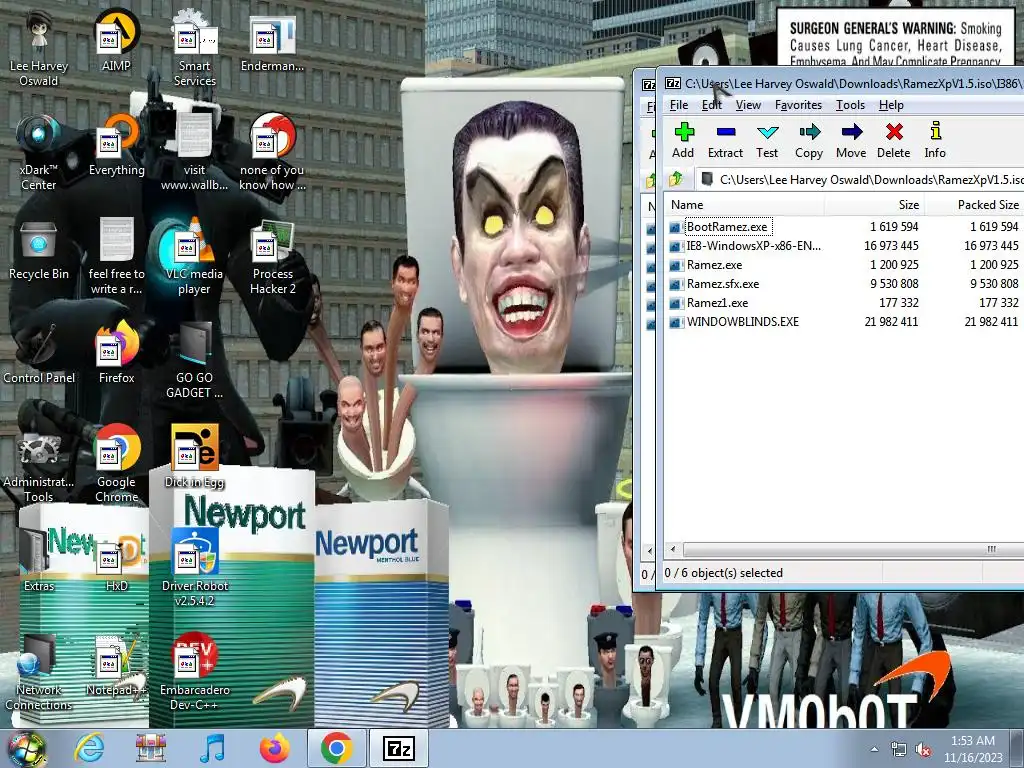The width and height of the screenshot is (1024, 768).
Task: Click the Firefox taskbar icon
Action: coord(275,748)
